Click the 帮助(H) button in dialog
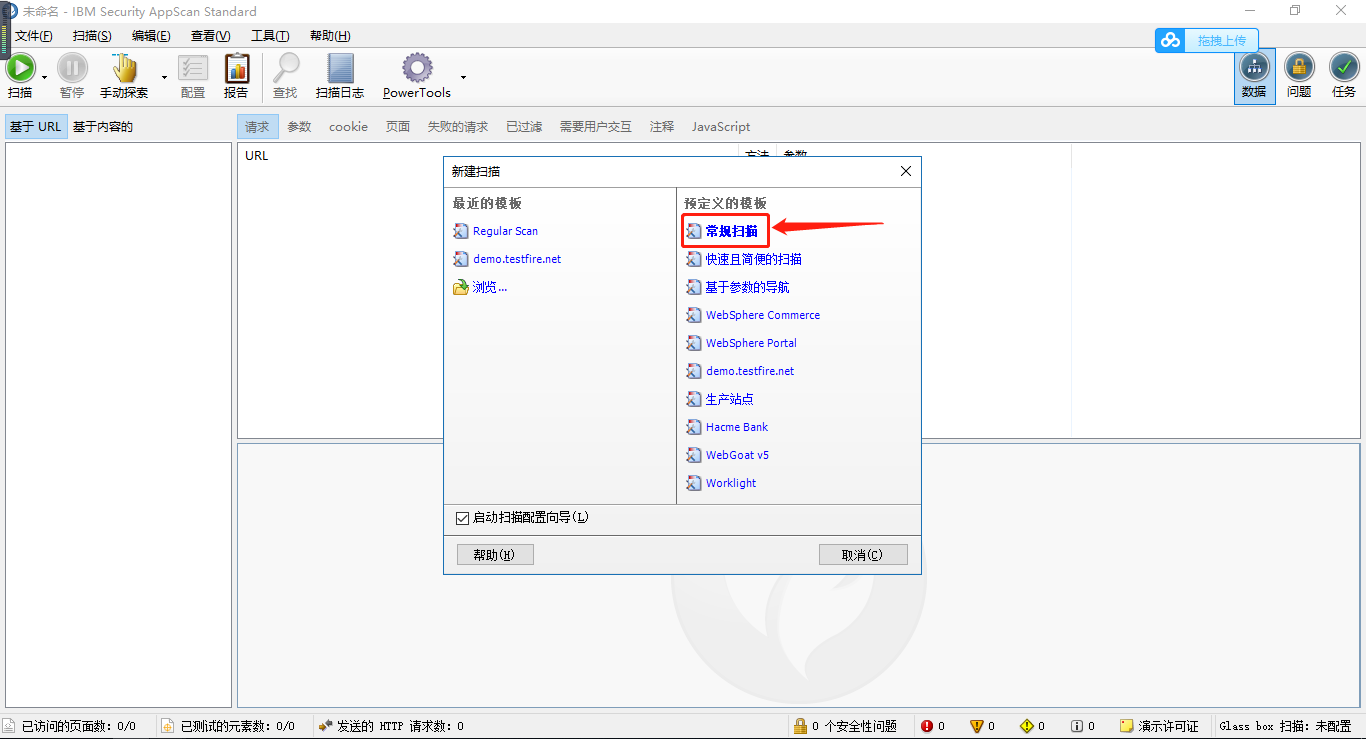Viewport: 1366px width, 739px height. pos(495,555)
